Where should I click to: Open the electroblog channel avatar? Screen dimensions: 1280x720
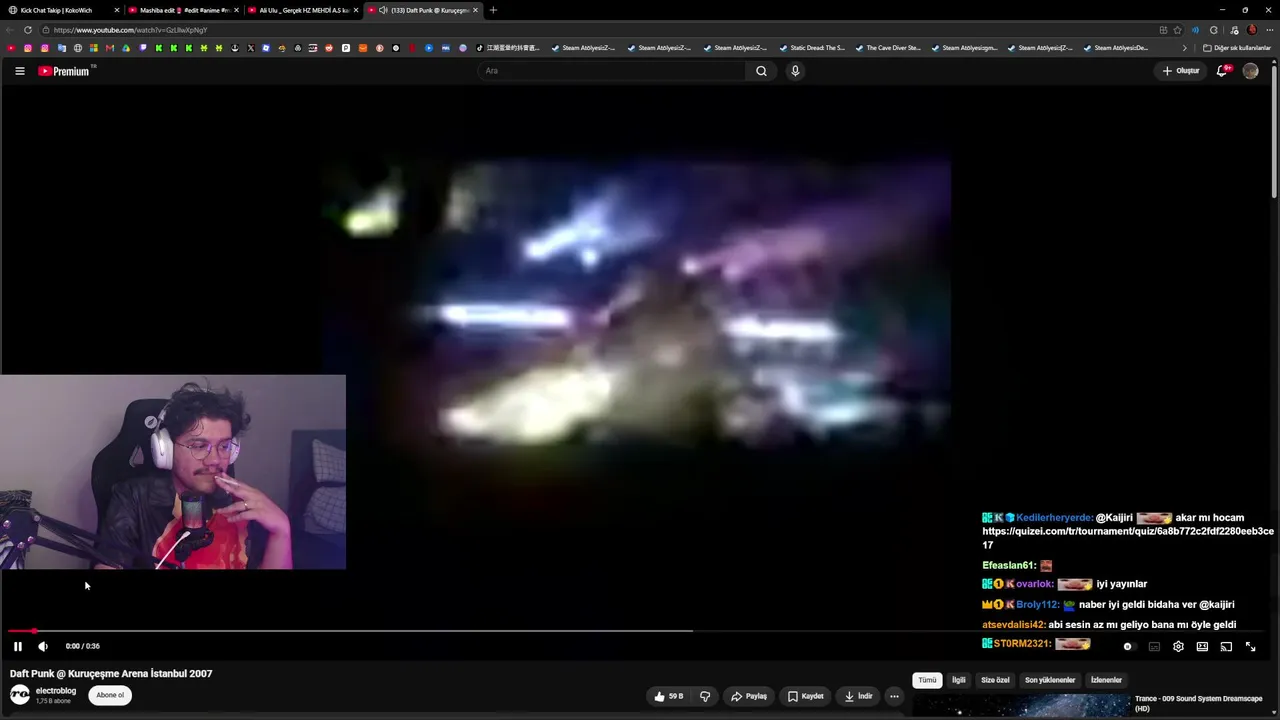pyautogui.click(x=20, y=695)
